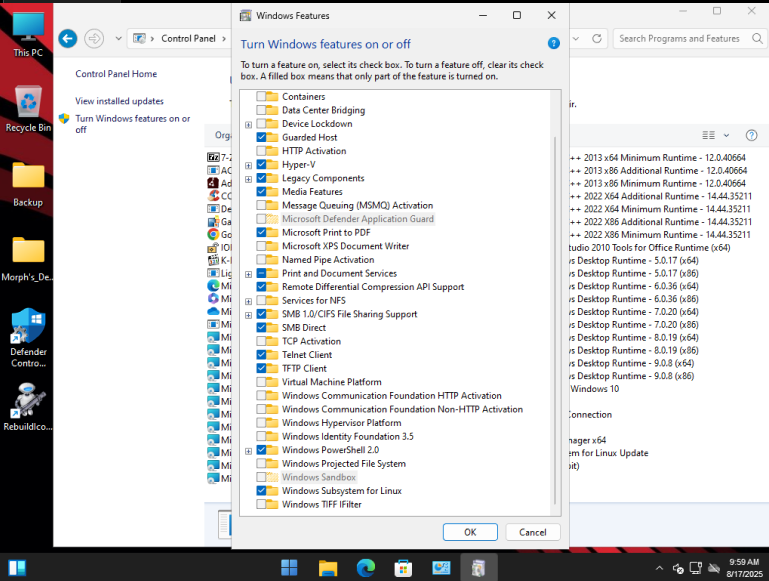Screen dimensions: 769x581
Task: Click the help icon in Windows Features
Action: click(553, 44)
